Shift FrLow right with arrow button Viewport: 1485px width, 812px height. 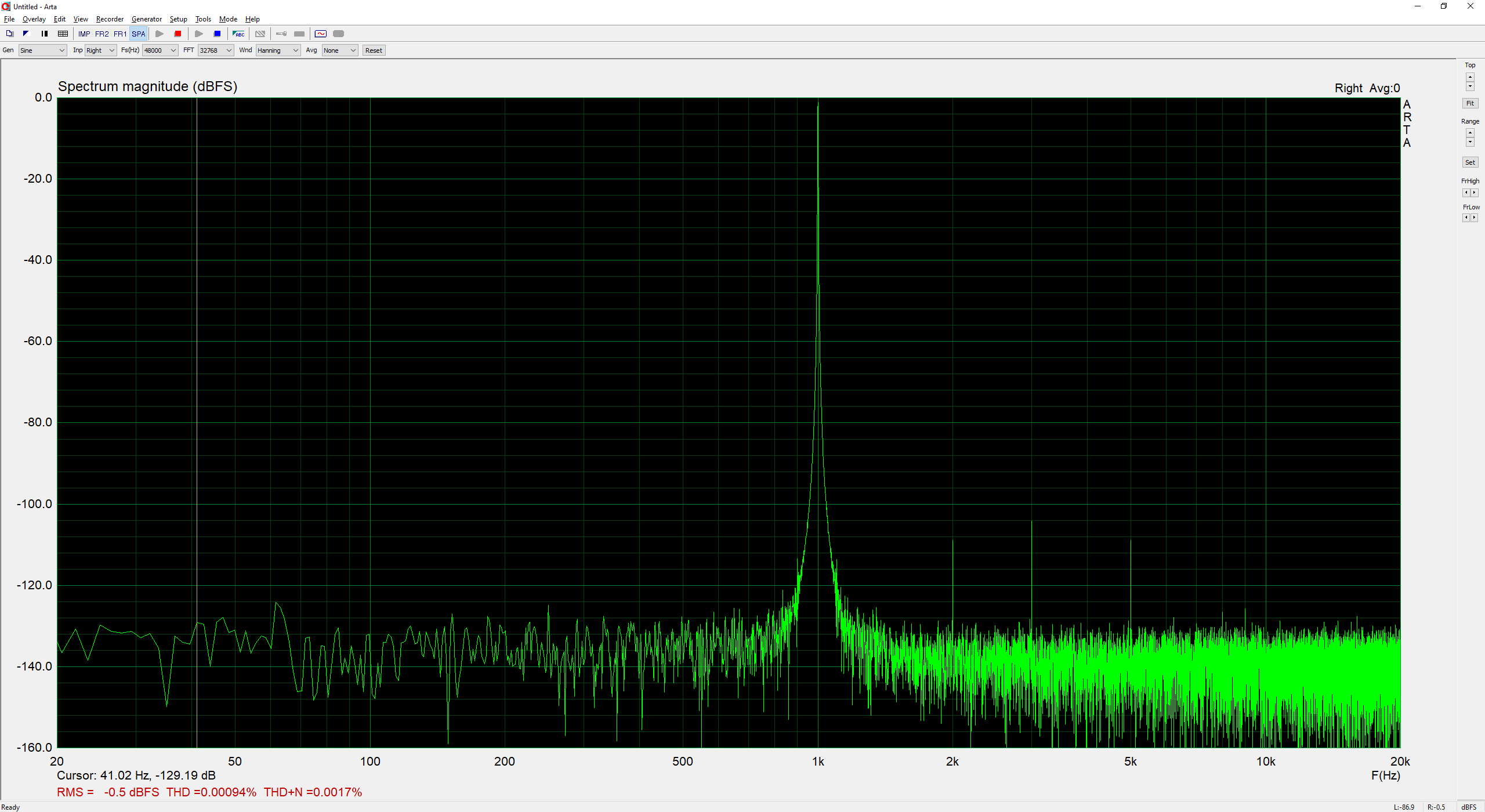(1474, 217)
